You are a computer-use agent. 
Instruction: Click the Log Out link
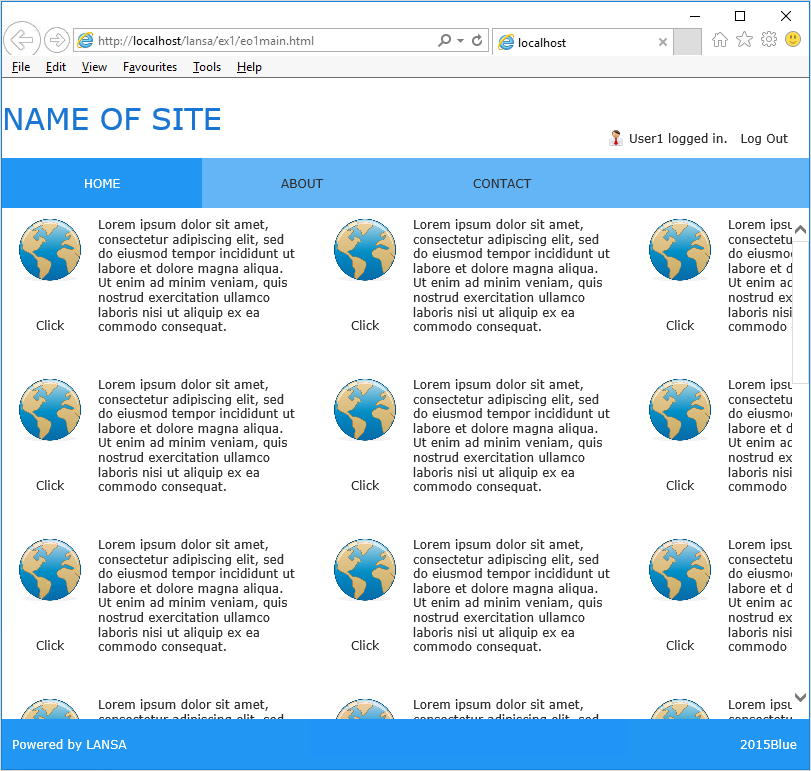(764, 139)
